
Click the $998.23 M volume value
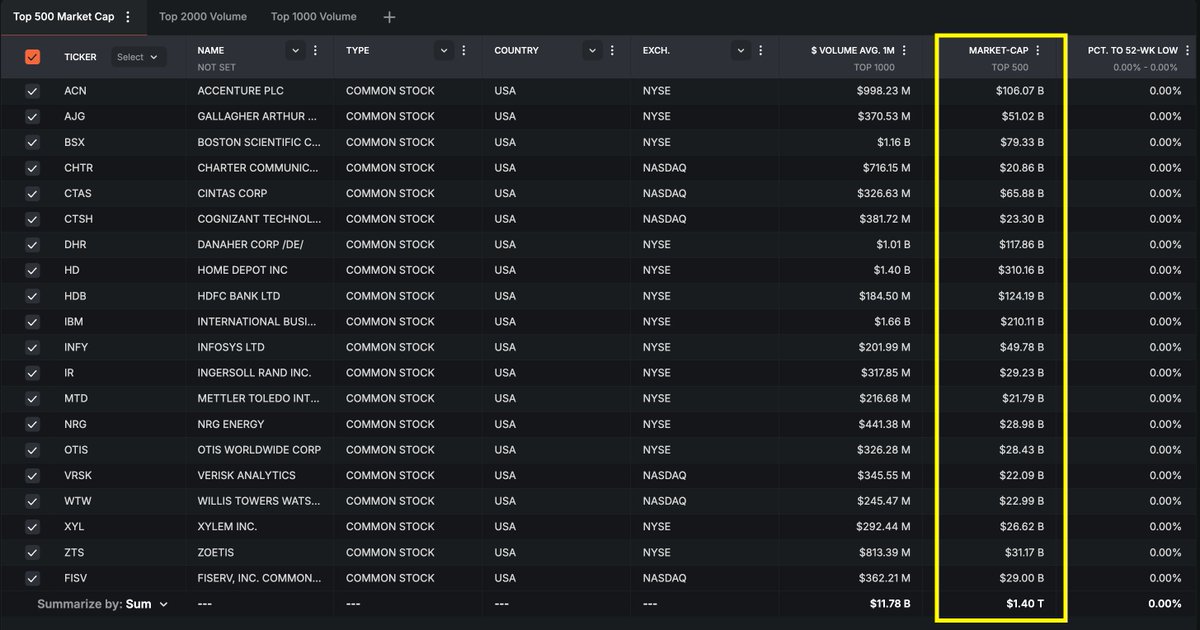[x=884, y=90]
